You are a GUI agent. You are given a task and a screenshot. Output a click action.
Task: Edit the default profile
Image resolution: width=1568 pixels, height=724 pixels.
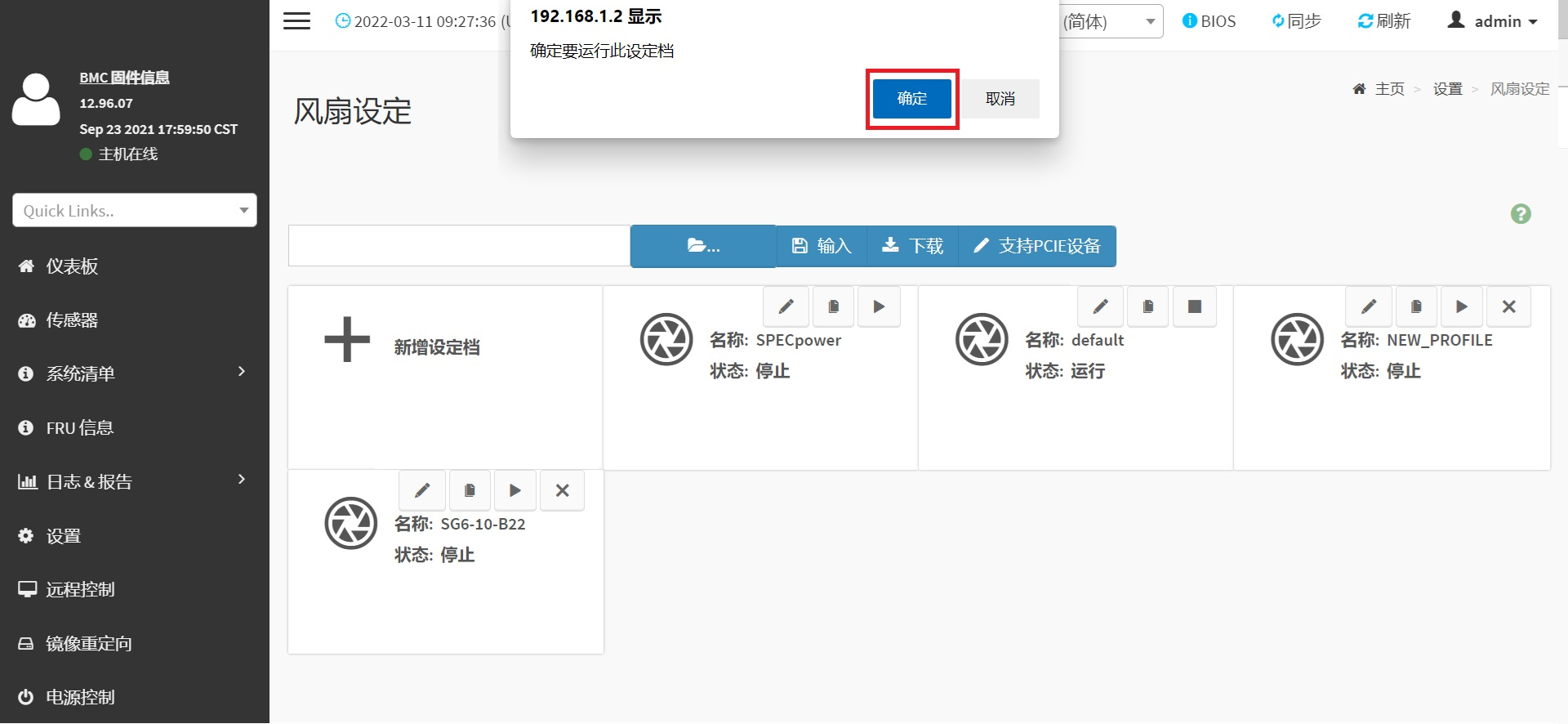point(1101,306)
